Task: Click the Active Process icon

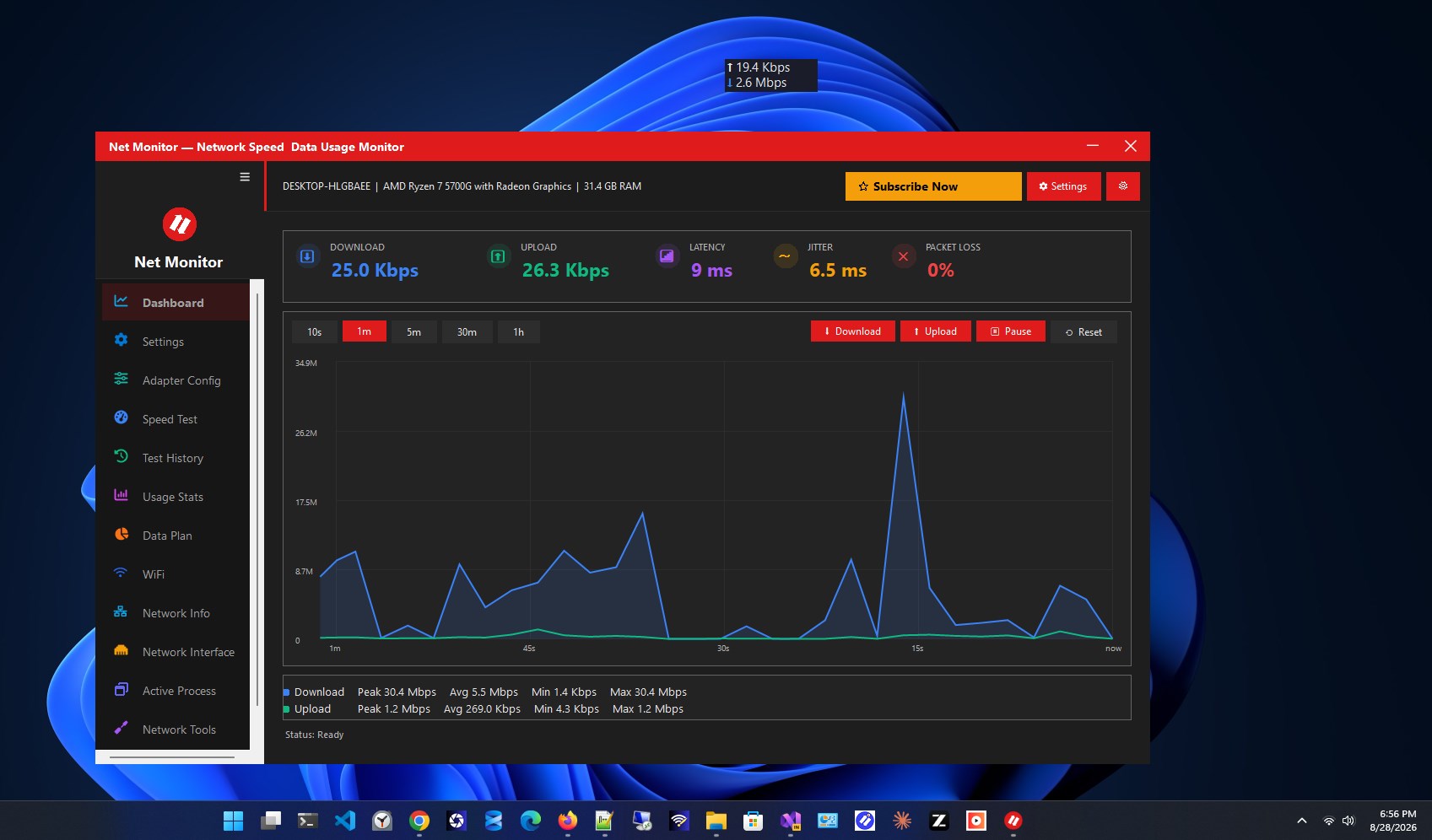Action: [x=121, y=689]
